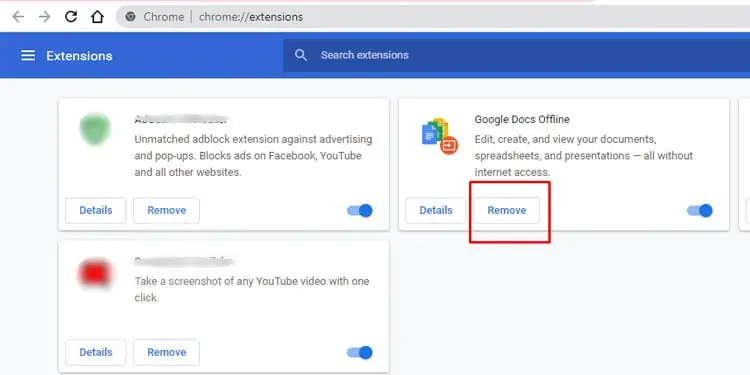Screen dimensions: 750x375
Task: Click the green shield adblock extension icon
Action: point(95,129)
